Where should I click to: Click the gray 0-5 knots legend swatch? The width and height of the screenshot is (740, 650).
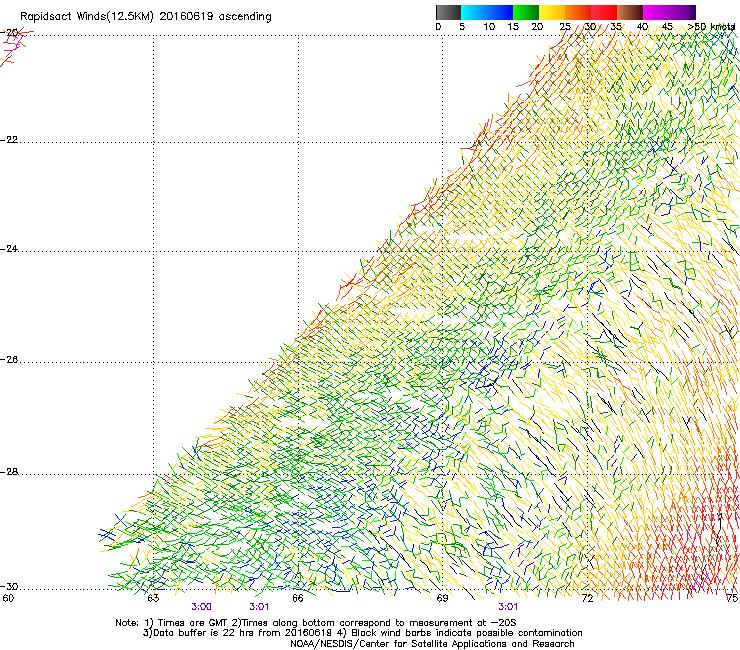click(x=448, y=12)
